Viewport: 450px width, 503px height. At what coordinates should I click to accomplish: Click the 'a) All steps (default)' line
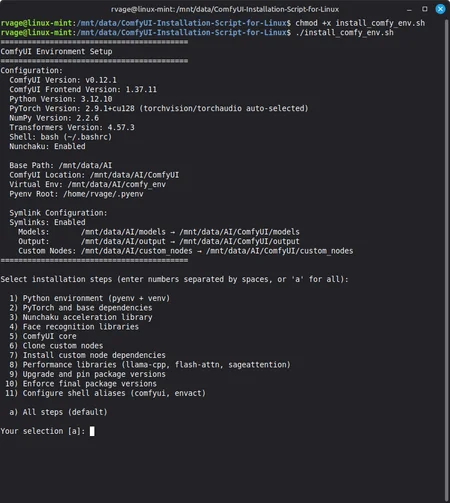58,412
